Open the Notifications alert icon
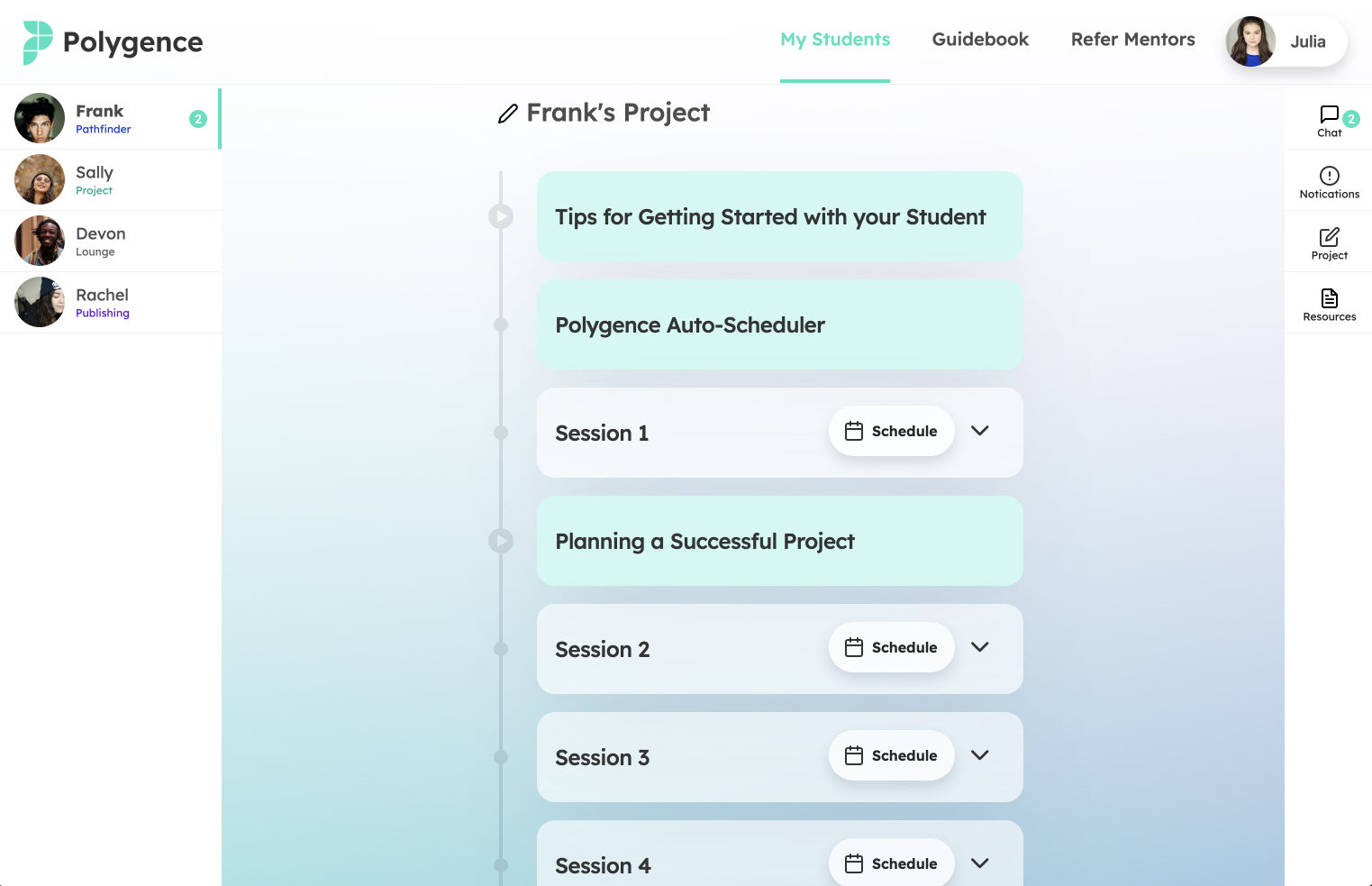This screenshot has width=1372, height=886. point(1329,176)
